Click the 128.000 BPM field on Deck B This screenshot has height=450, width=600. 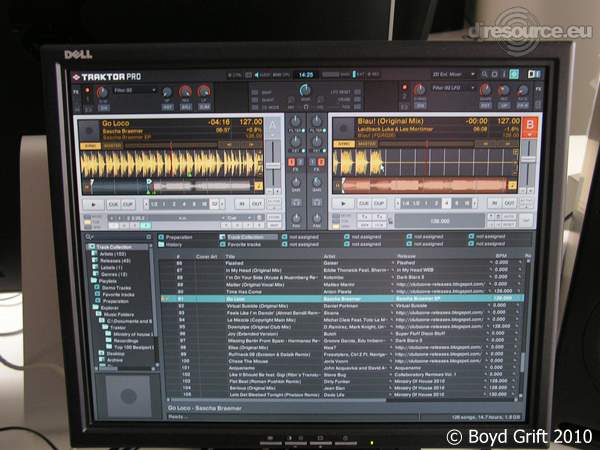point(440,221)
